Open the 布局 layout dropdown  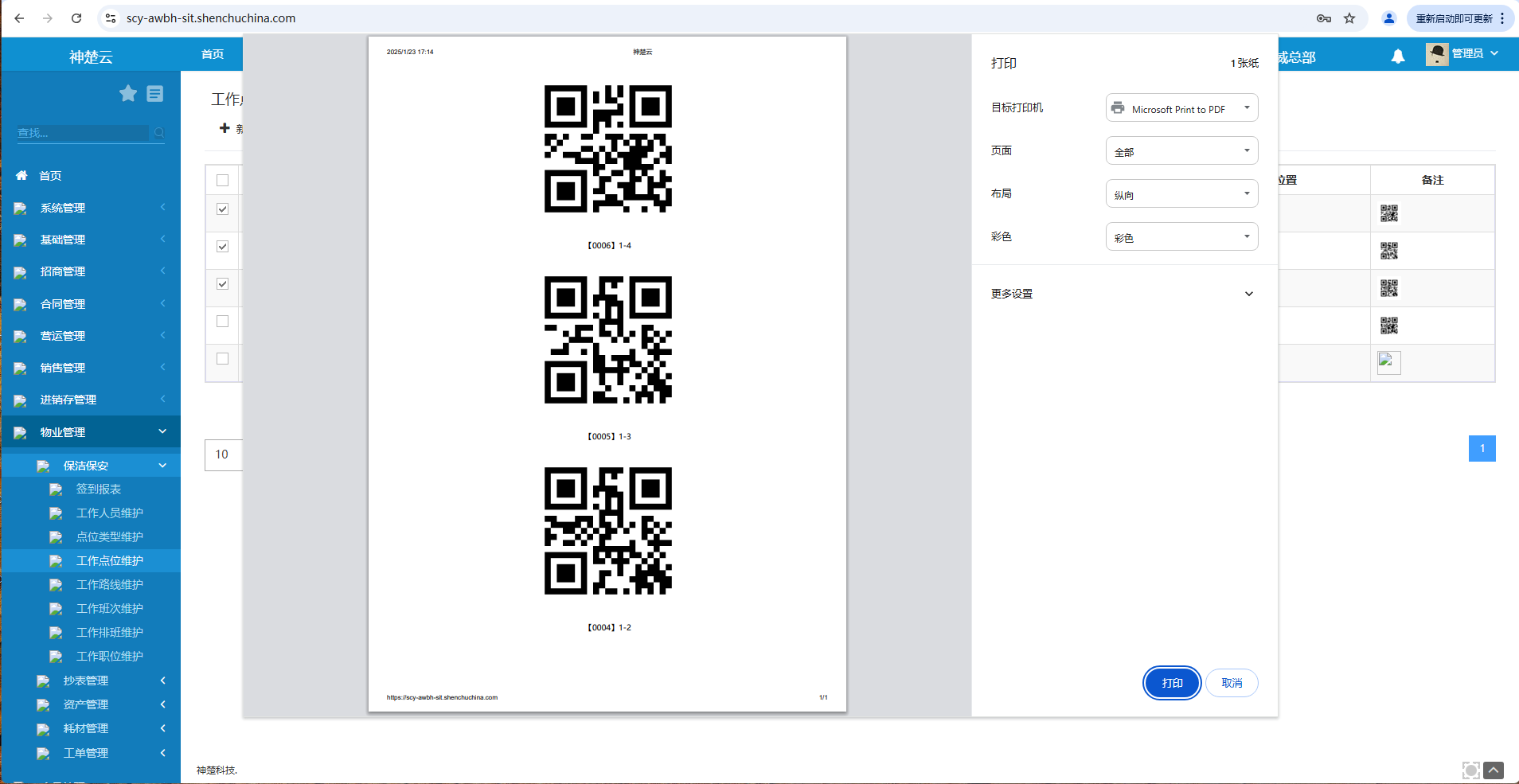click(1181, 194)
